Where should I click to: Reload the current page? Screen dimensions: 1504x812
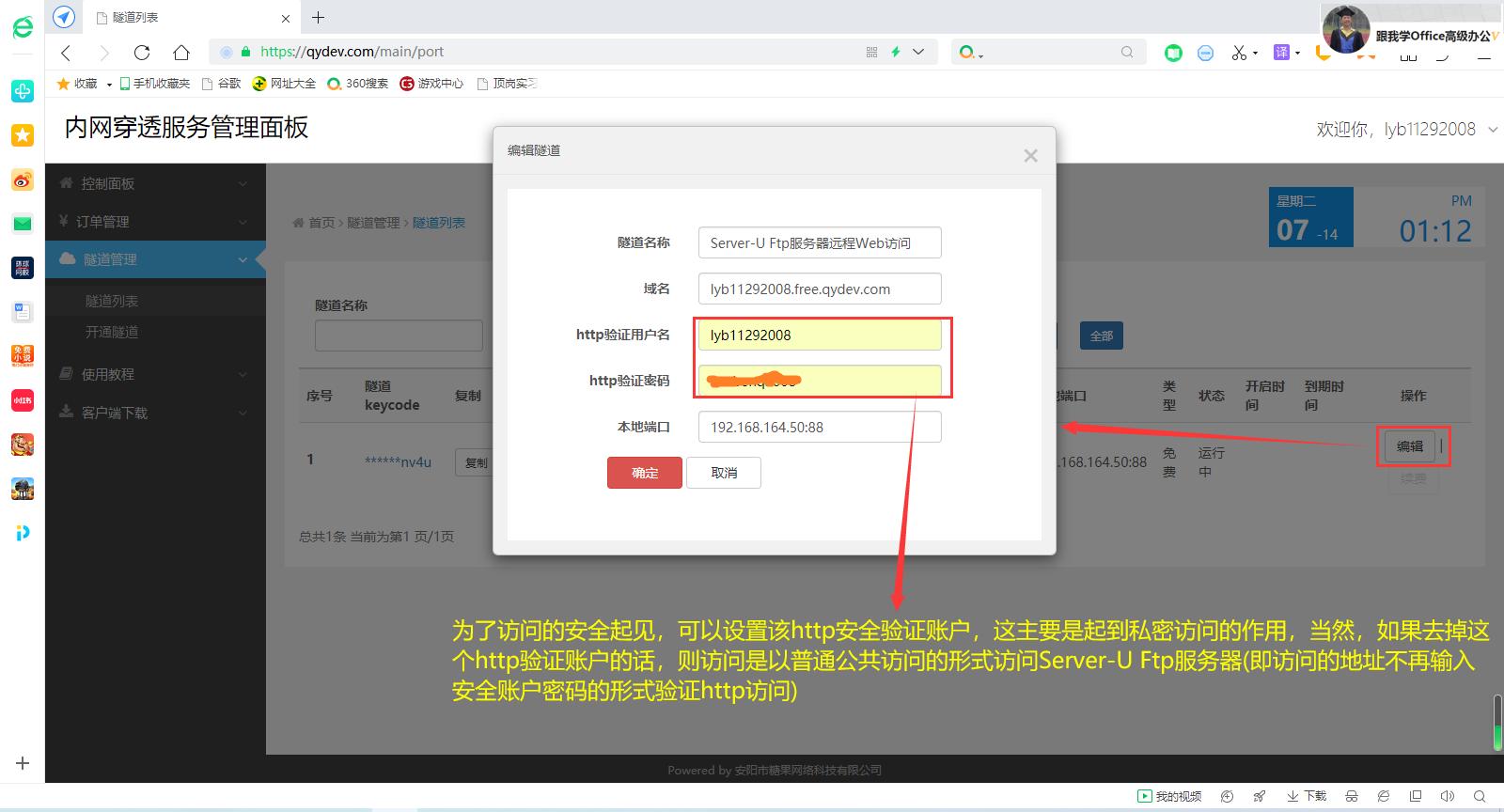[142, 53]
